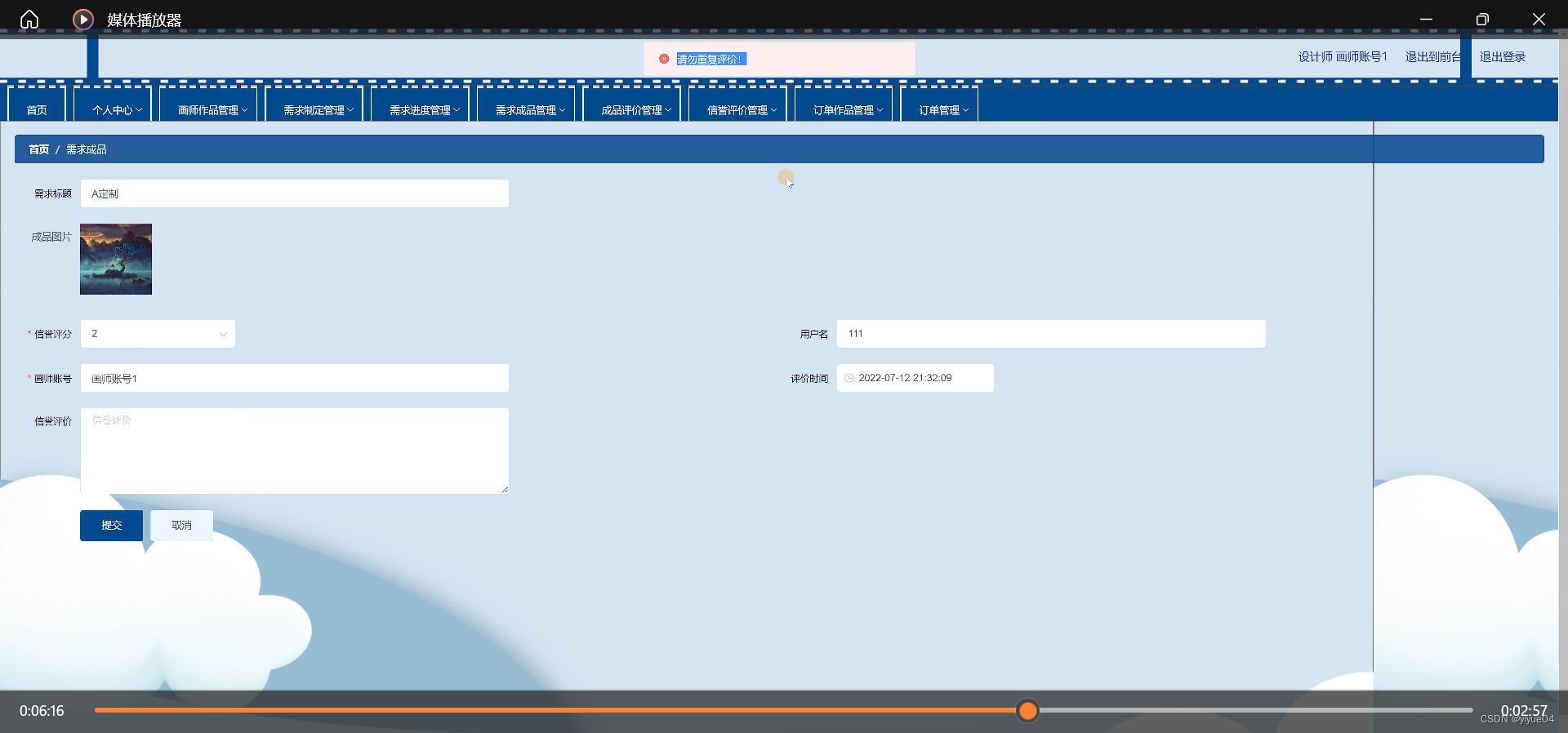
Task: Close the media player window
Action: [x=1539, y=20]
